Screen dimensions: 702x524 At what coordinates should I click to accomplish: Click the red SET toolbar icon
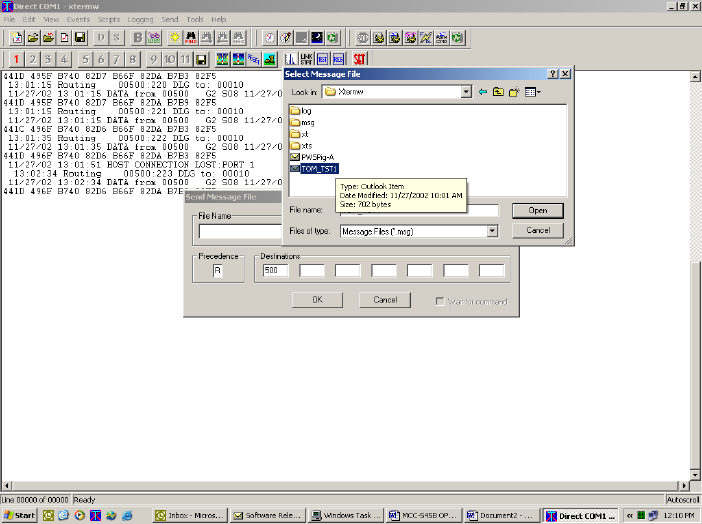360,59
